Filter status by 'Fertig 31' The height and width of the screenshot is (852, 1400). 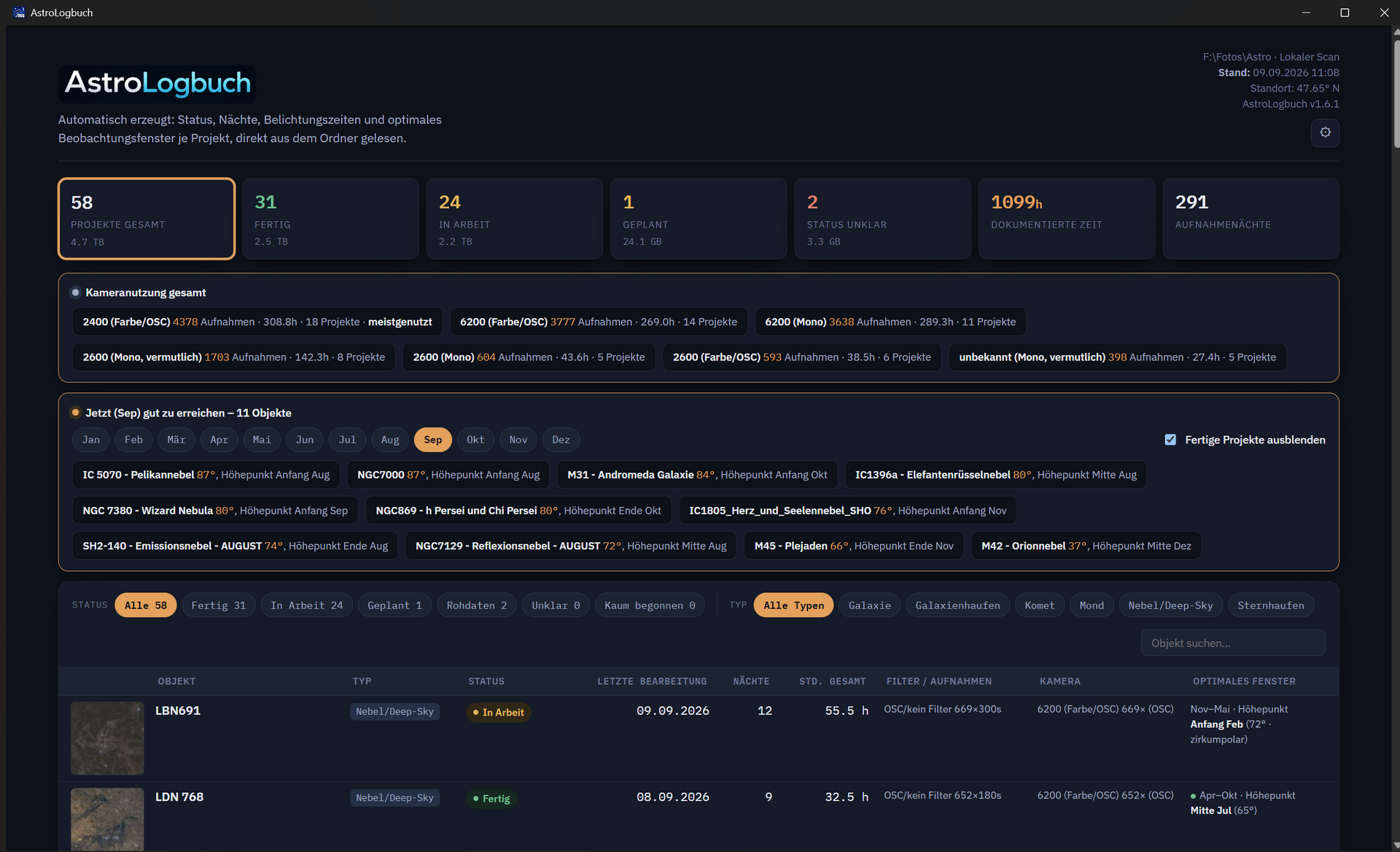point(219,605)
